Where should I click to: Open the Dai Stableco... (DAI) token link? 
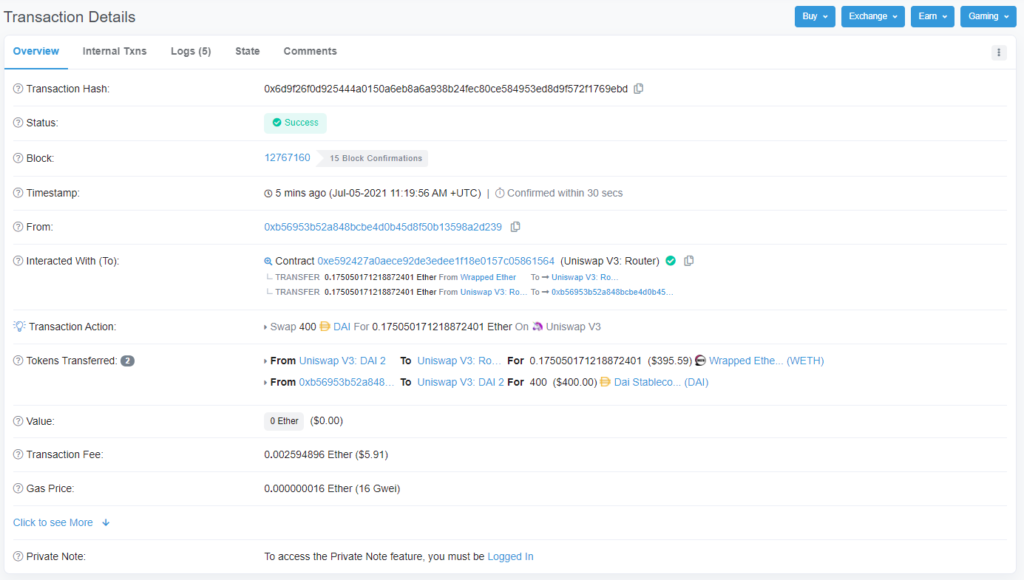pyautogui.click(x=661, y=382)
